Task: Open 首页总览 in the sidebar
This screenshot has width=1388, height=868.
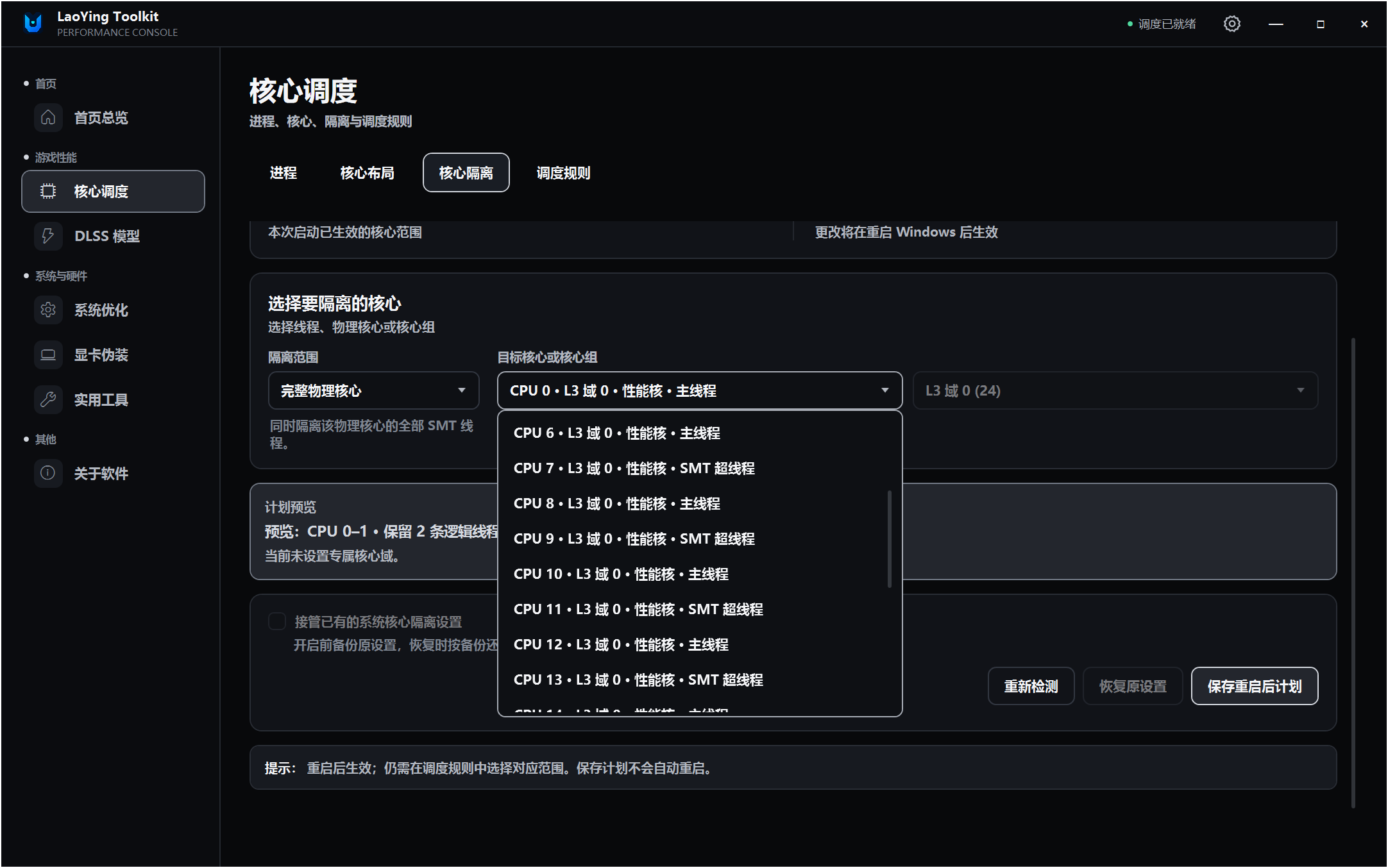Action: (x=113, y=117)
